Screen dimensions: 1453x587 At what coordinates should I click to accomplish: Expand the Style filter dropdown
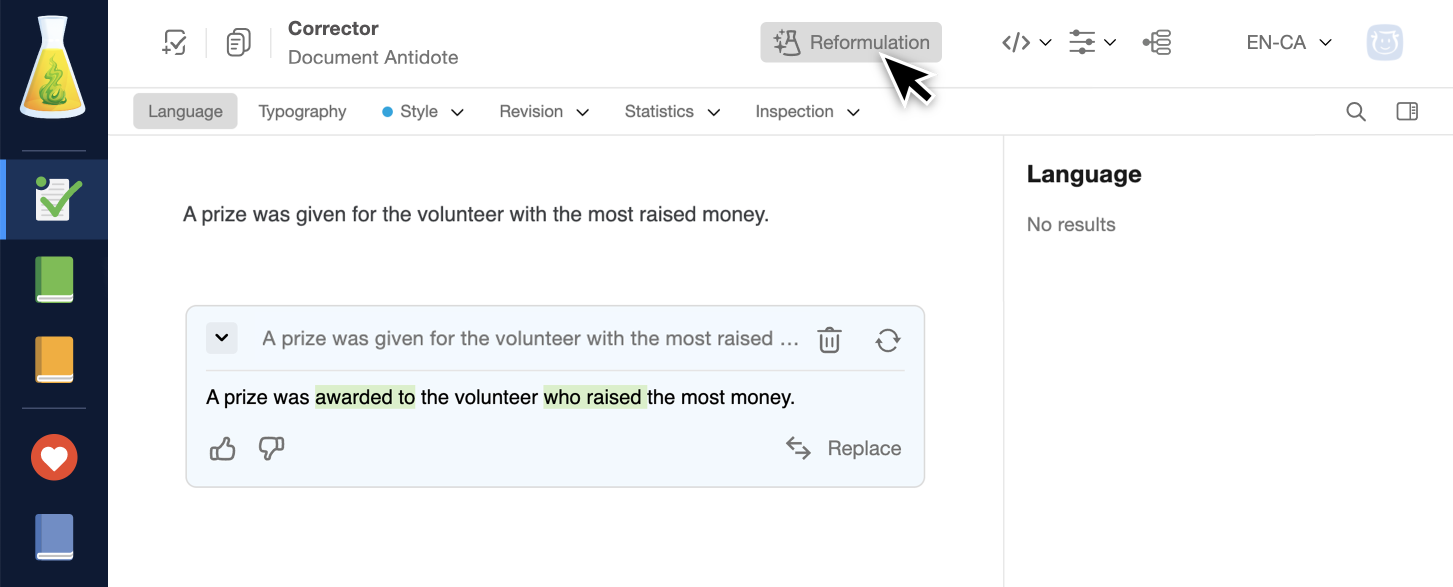tap(423, 112)
